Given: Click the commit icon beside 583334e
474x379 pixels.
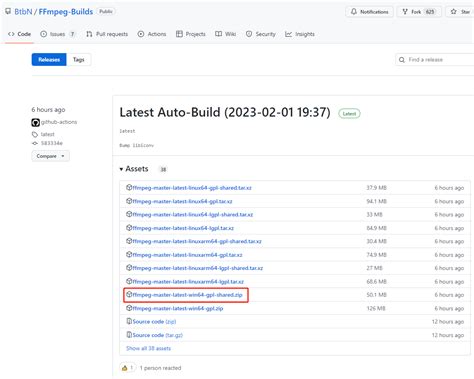Looking at the screenshot, I should (x=35, y=143).
